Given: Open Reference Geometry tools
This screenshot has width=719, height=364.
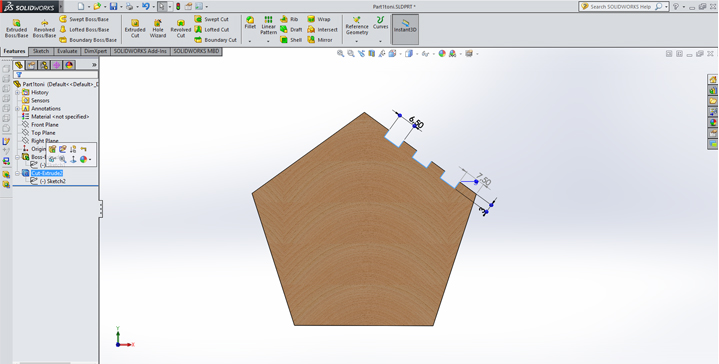Looking at the screenshot, I should point(357,25).
